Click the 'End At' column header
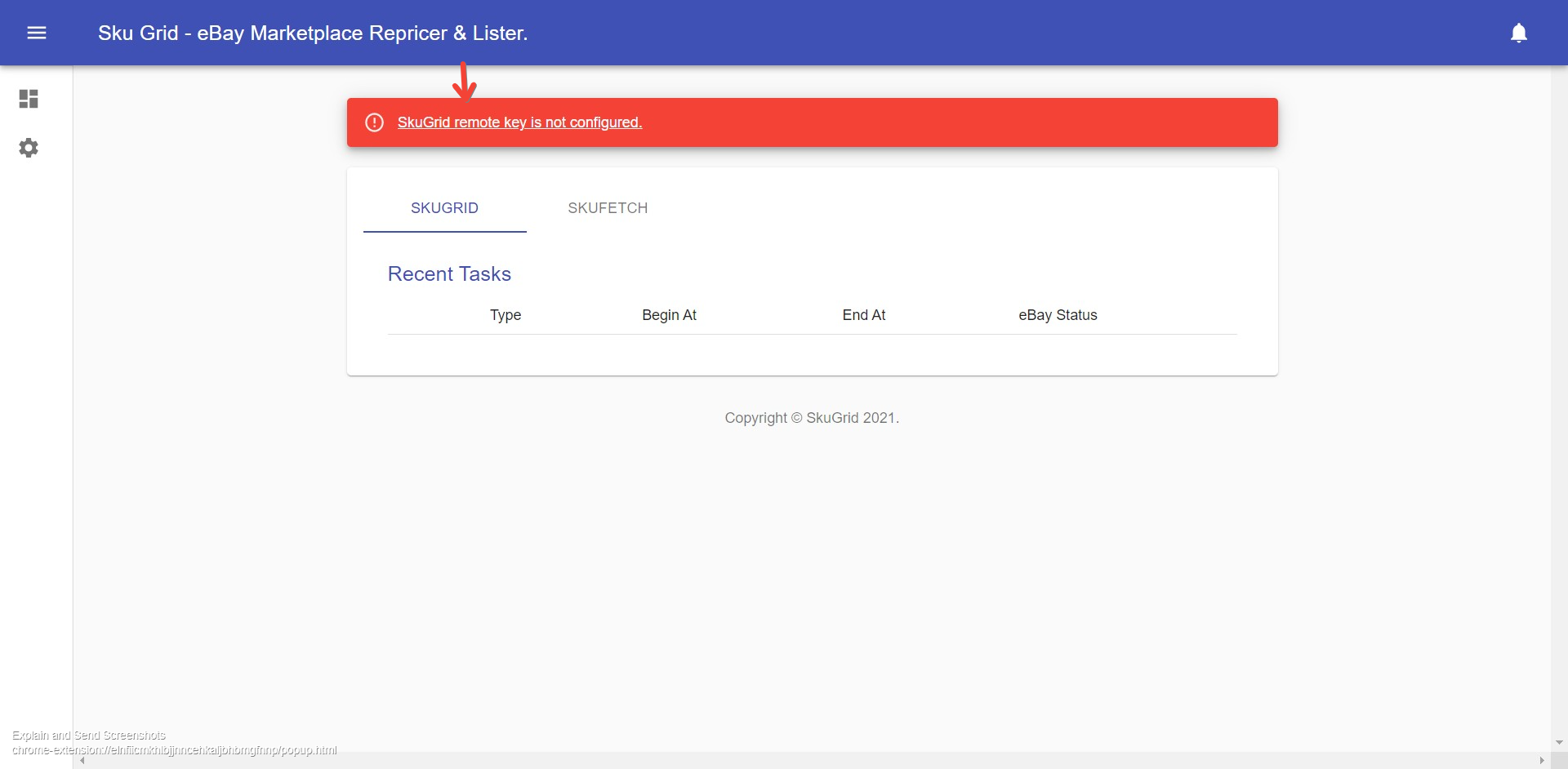This screenshot has height=769, width=1568. [864, 315]
